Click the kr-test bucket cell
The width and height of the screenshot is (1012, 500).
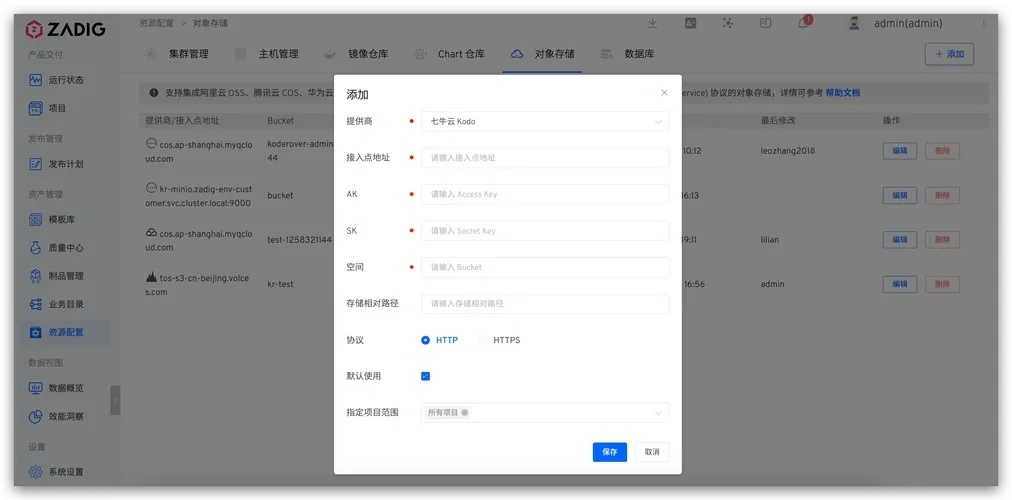coord(280,285)
